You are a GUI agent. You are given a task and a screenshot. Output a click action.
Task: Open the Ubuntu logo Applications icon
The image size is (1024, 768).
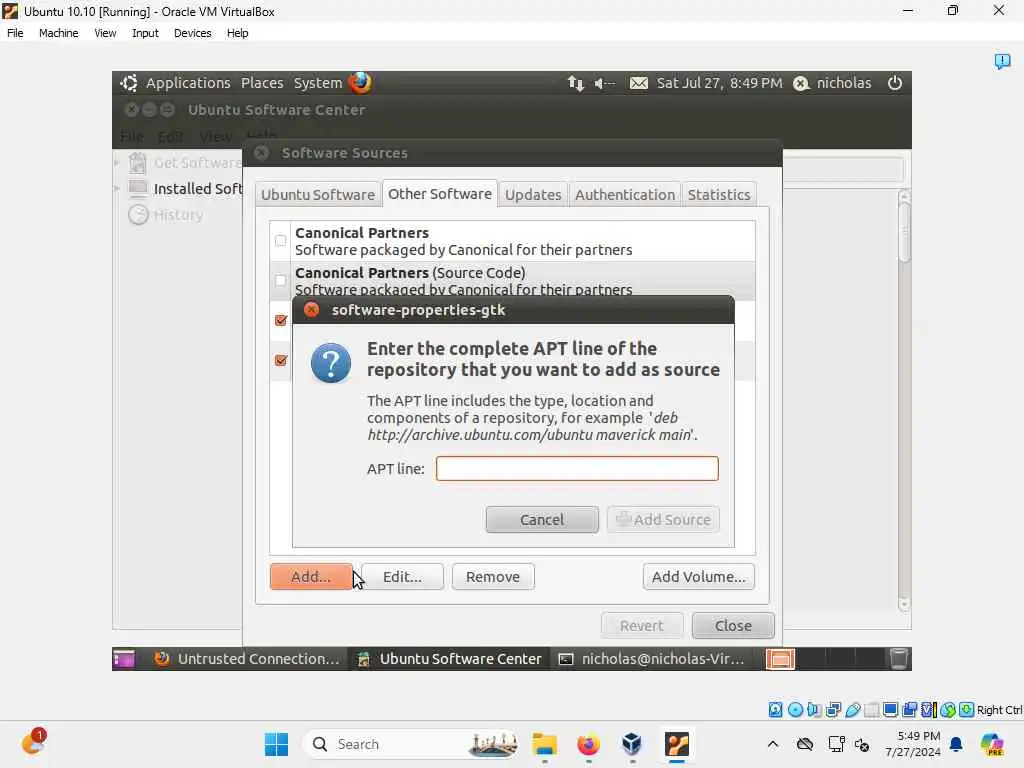pos(129,83)
